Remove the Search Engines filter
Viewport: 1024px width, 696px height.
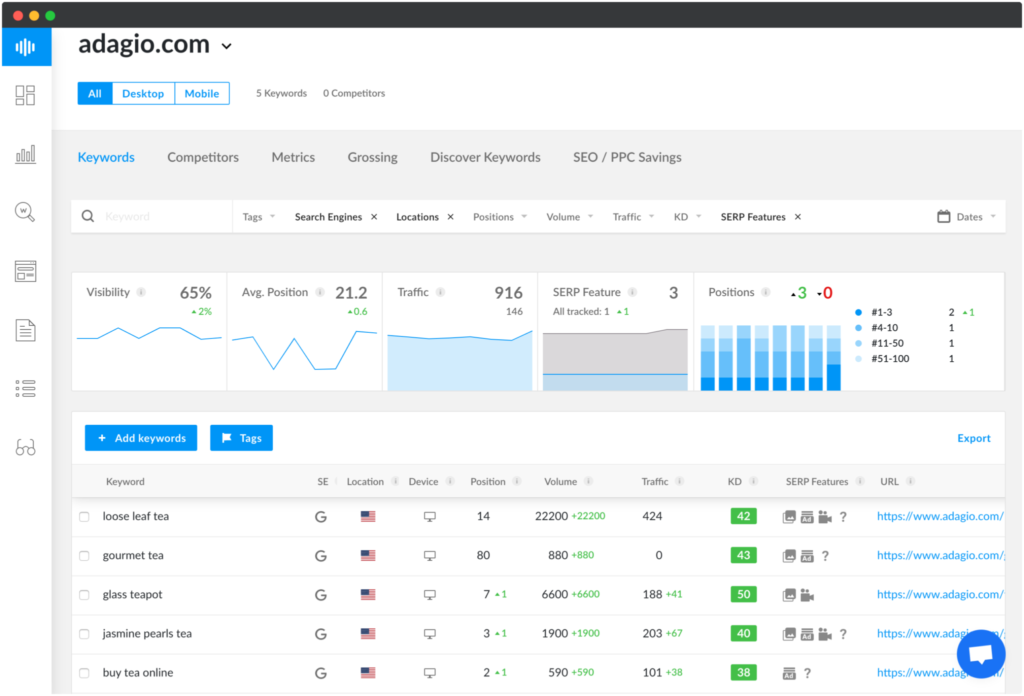point(374,217)
